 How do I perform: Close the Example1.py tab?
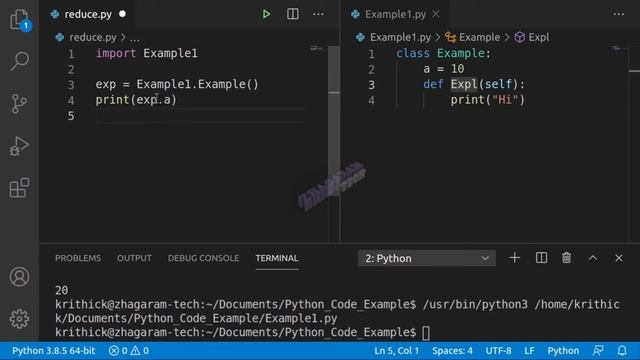pyautogui.click(x=436, y=14)
